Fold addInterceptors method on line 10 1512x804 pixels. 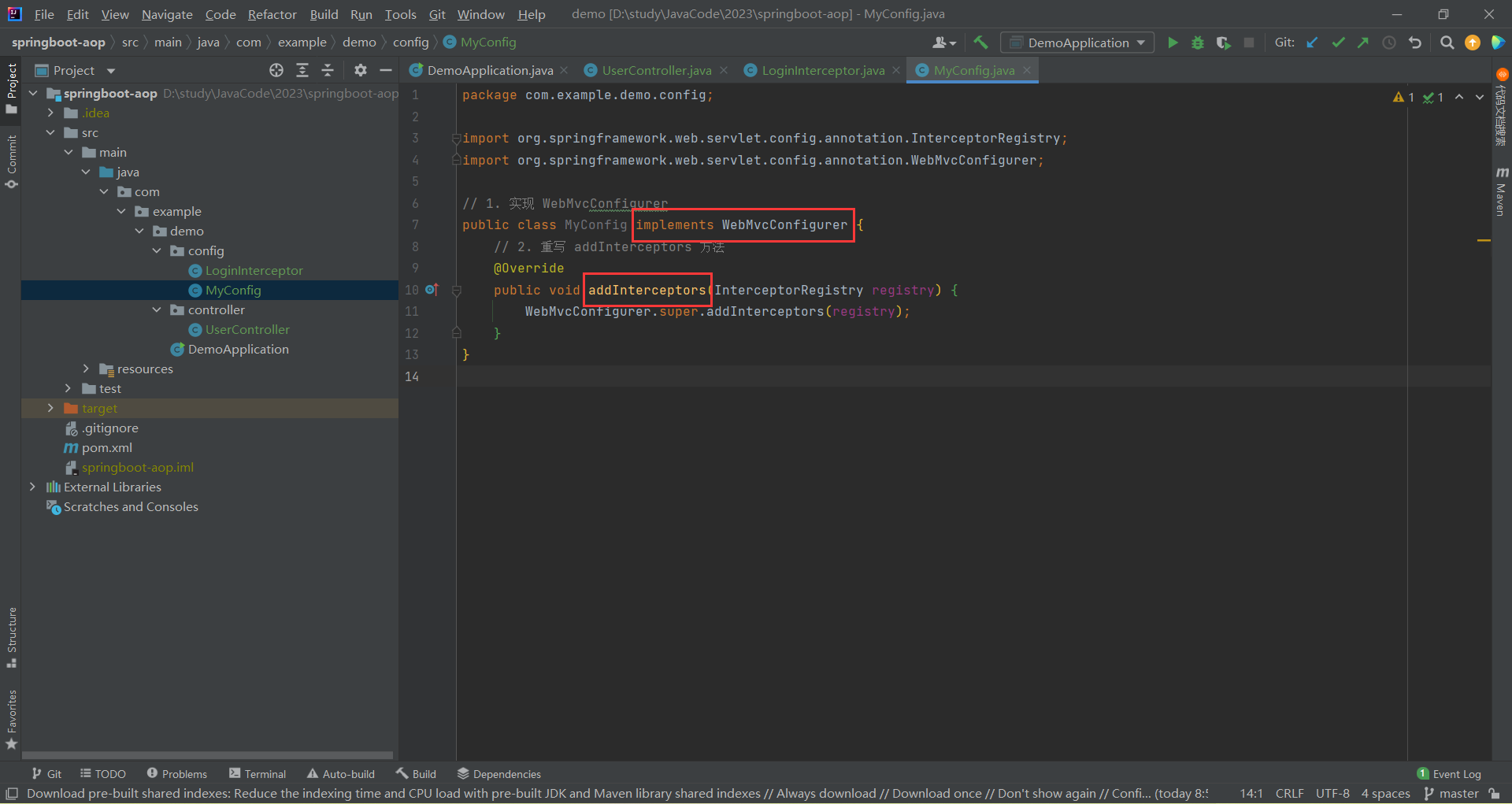[x=456, y=290]
